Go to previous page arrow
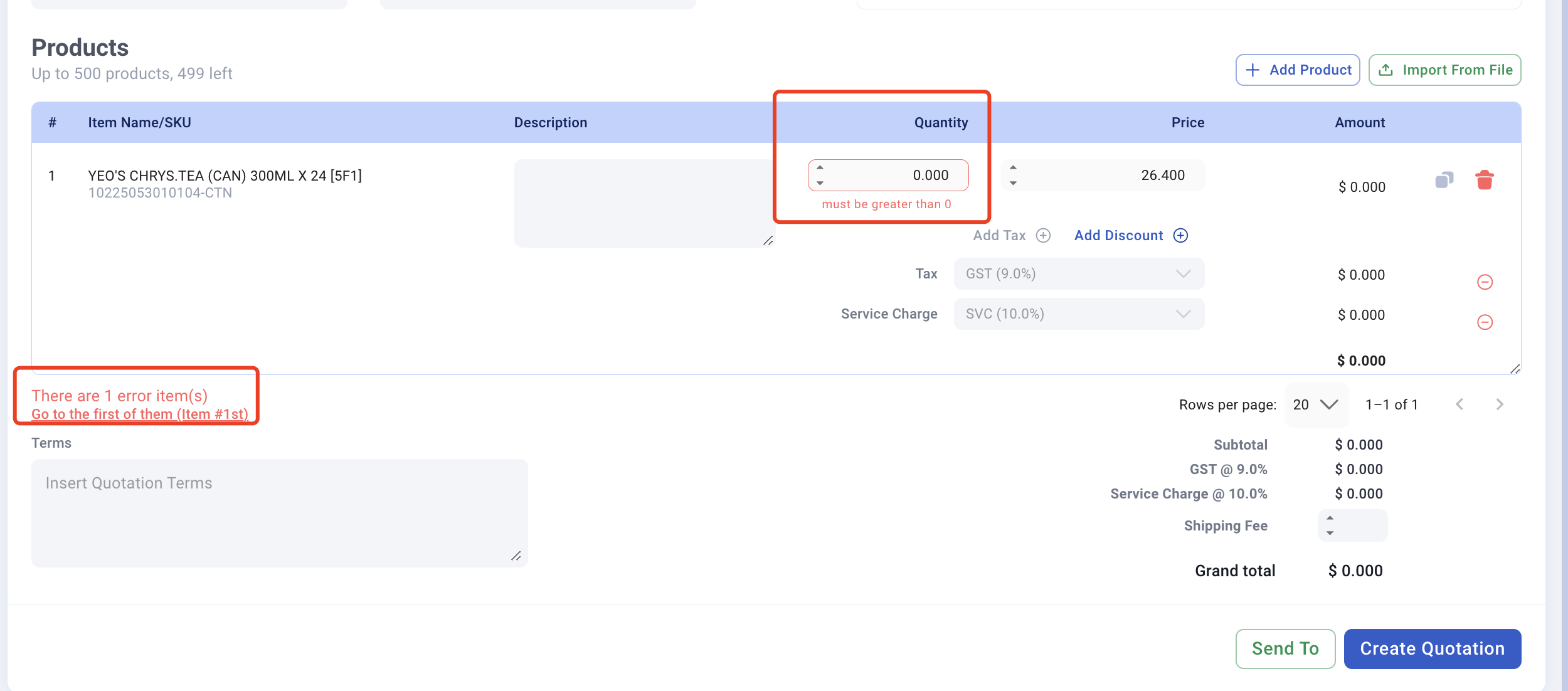Viewport: 1568px width, 691px height. (1459, 404)
